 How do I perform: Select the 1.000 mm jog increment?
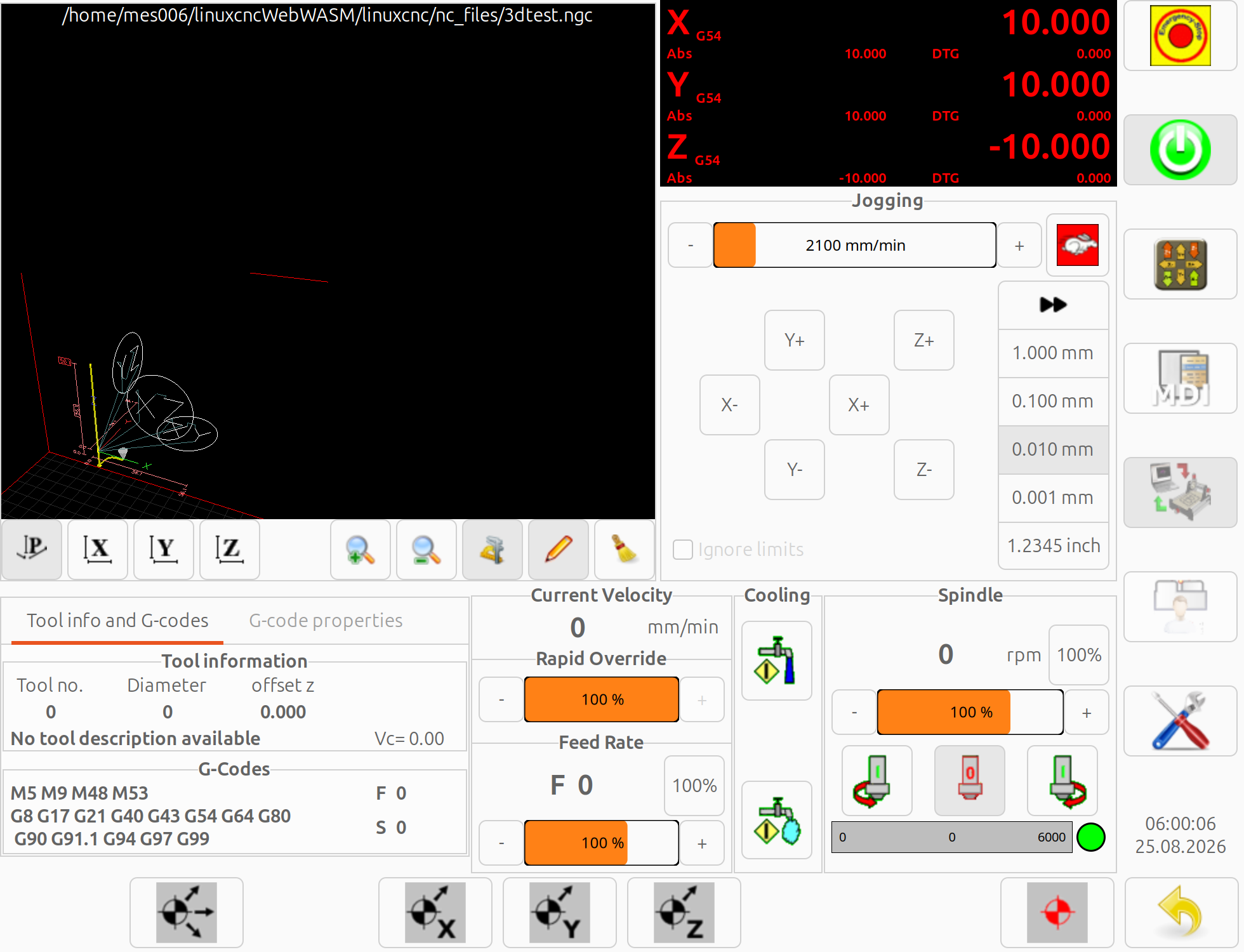click(1053, 353)
